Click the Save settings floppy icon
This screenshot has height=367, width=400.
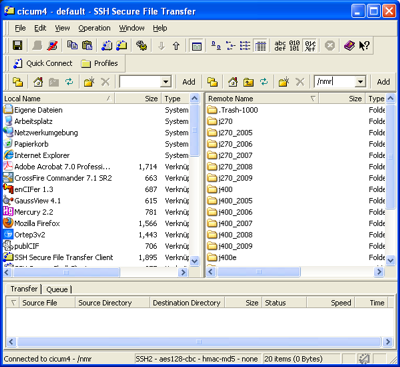(x=18, y=45)
